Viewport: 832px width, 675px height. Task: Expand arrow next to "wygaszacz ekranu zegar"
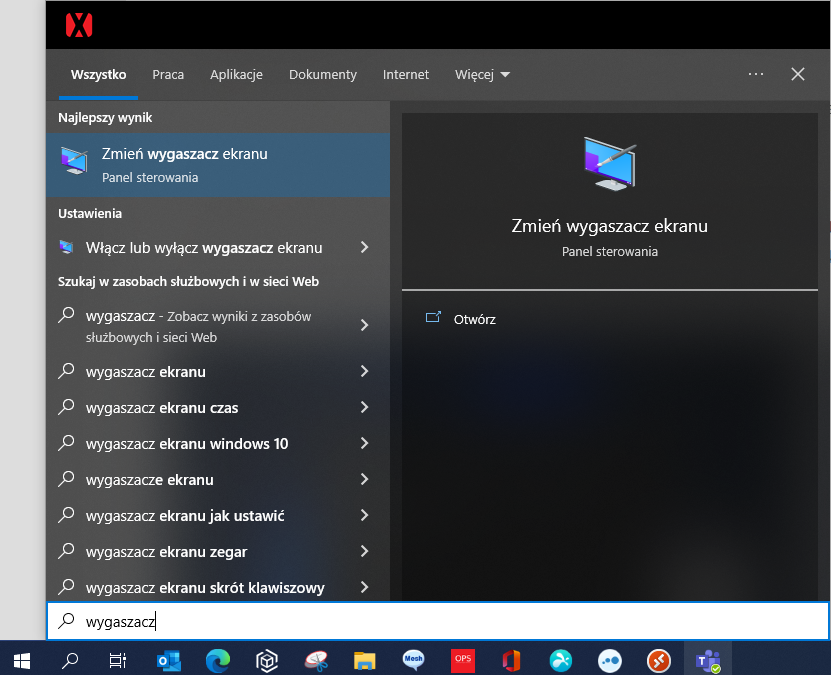pyautogui.click(x=365, y=551)
